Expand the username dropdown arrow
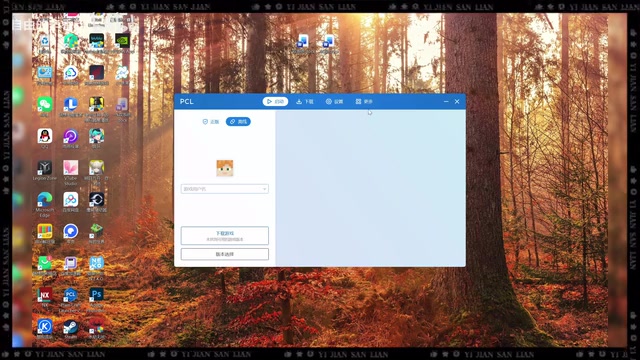 [x=264, y=189]
